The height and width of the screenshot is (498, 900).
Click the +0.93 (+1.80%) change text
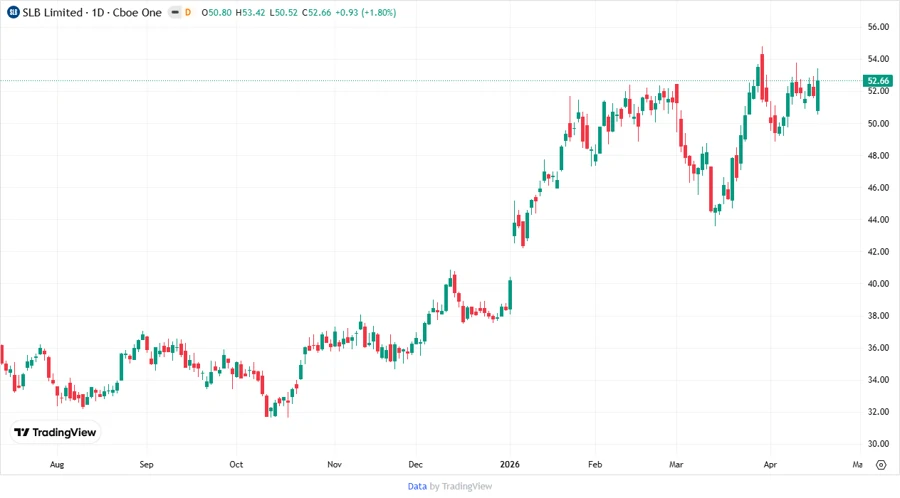366,12
